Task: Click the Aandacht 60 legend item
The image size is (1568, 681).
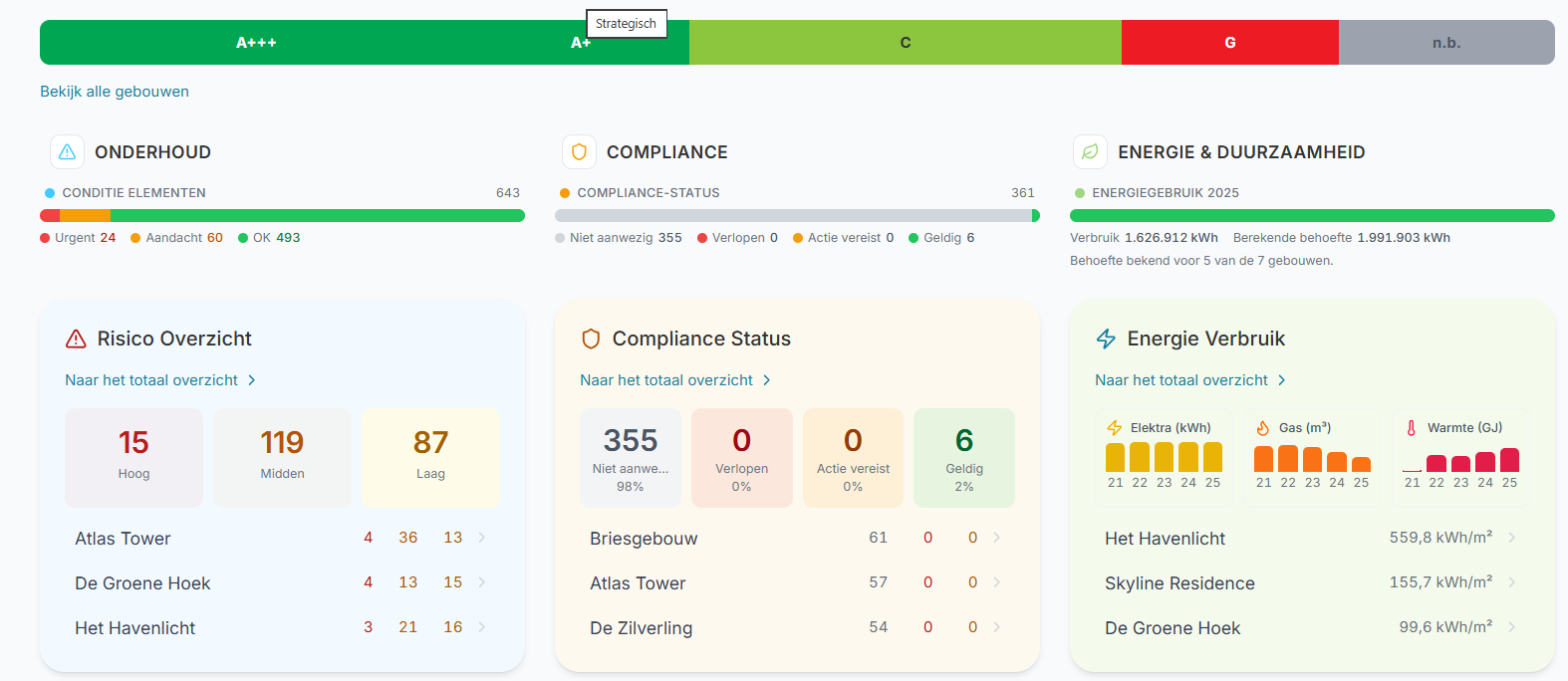Action: pyautogui.click(x=176, y=238)
